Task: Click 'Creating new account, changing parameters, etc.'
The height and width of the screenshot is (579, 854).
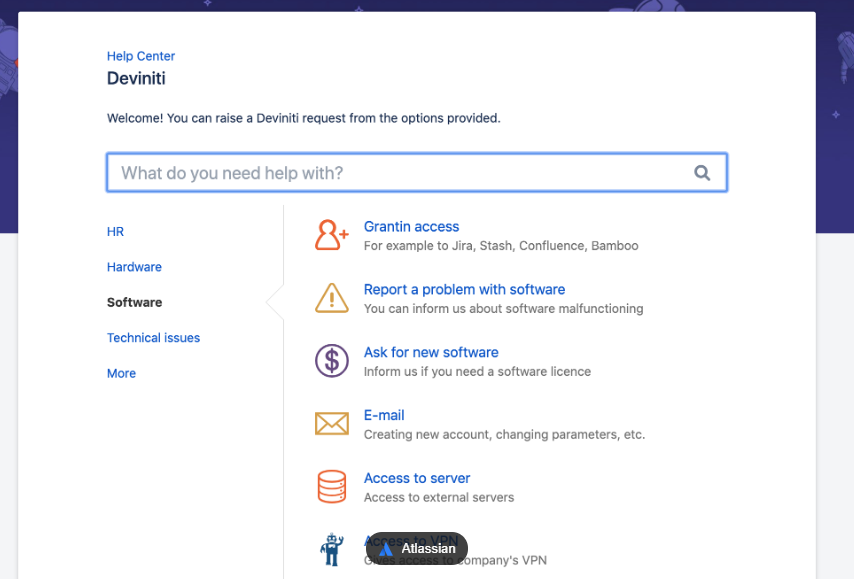Action: click(x=504, y=435)
